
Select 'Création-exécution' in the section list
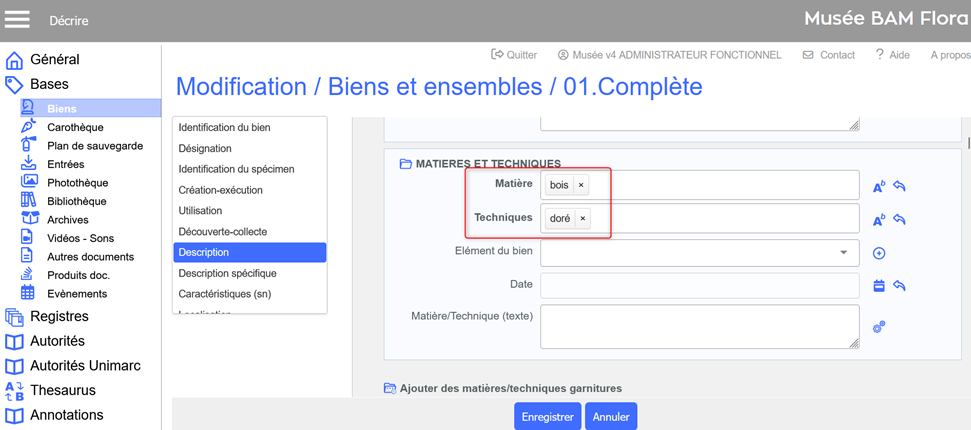click(220, 190)
